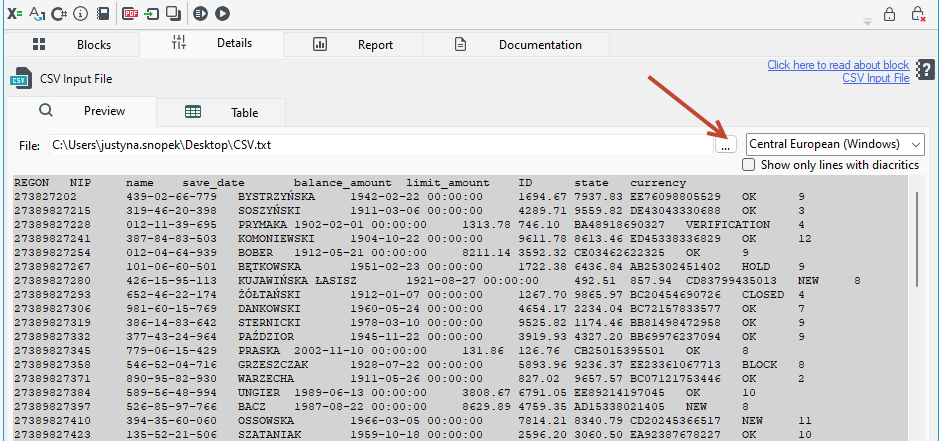This screenshot has height=441, width=939.
Task: Switch to the Blocks tab
Action: [x=72, y=44]
